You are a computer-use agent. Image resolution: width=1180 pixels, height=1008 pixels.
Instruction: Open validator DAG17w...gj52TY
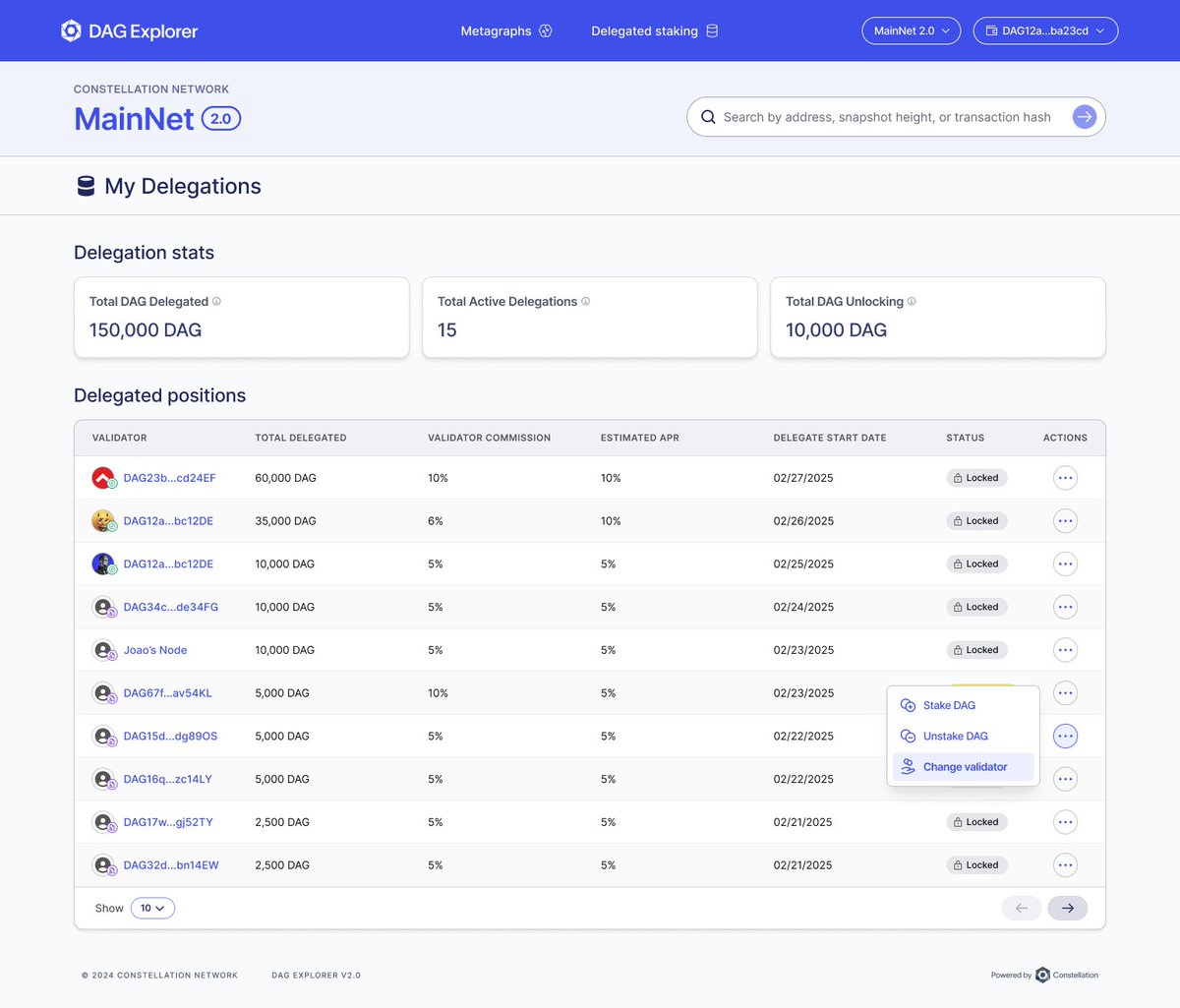click(x=168, y=822)
